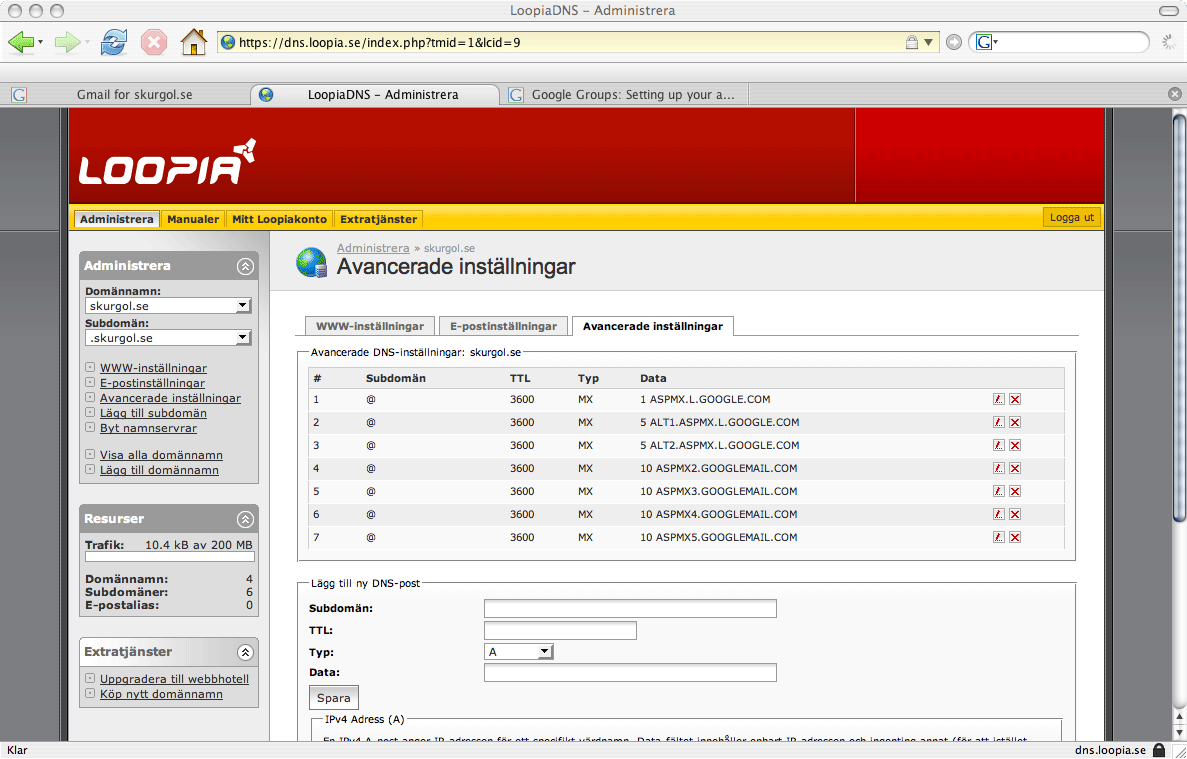1187x759 pixels.
Task: Reload the page with refresh icon
Action: click(x=114, y=42)
